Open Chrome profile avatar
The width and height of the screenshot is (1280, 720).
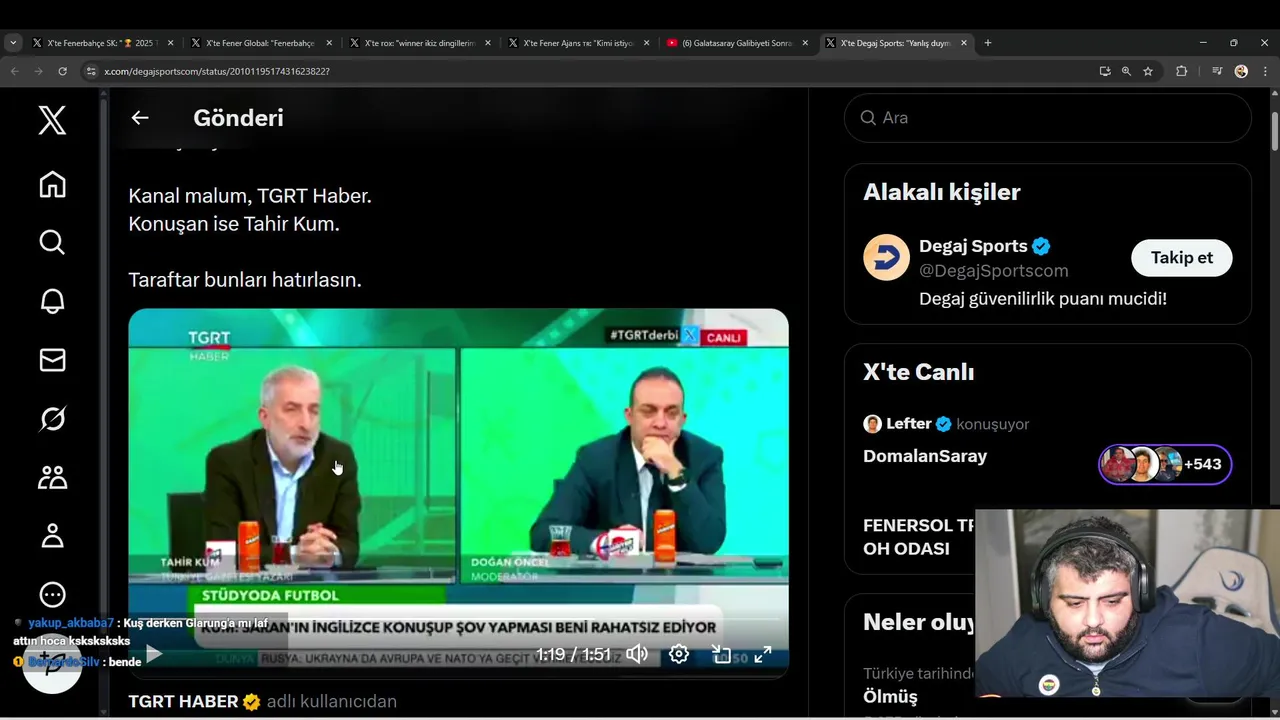click(x=1241, y=71)
